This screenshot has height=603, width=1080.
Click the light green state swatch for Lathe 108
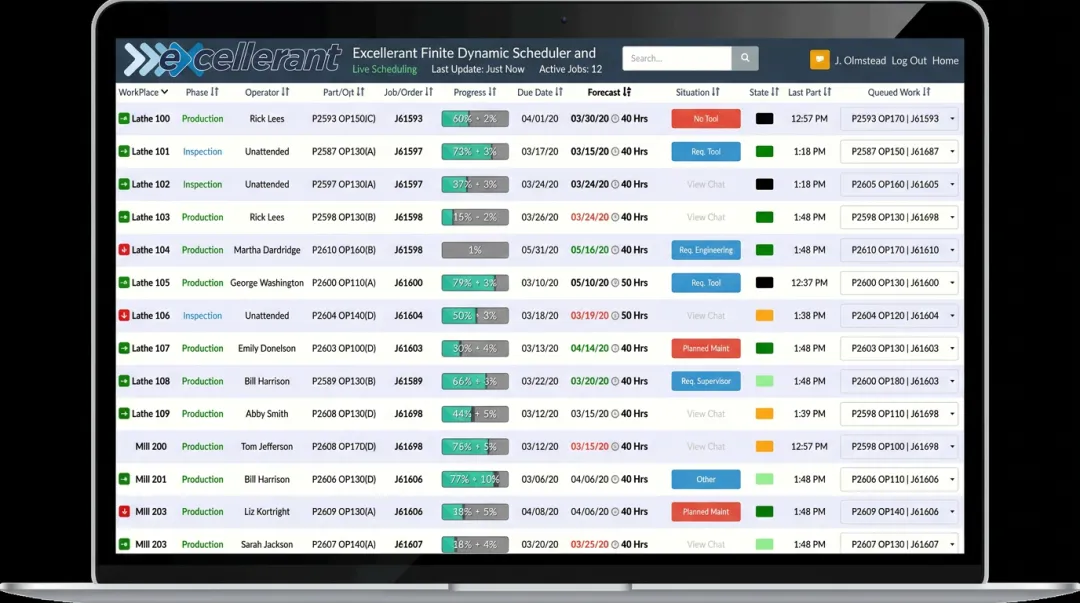coord(765,381)
